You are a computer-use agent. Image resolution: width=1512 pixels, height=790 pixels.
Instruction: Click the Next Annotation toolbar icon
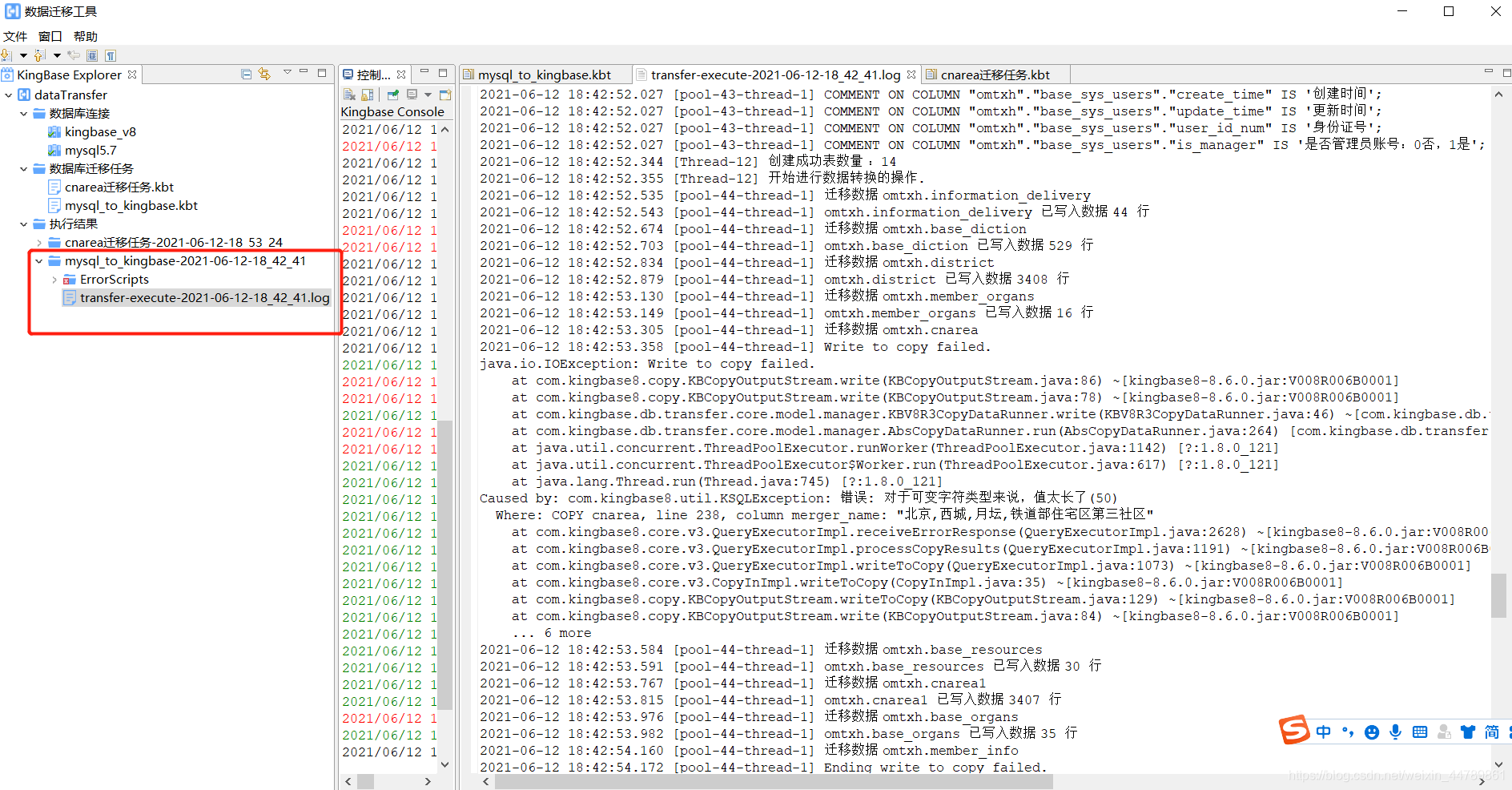(6, 55)
